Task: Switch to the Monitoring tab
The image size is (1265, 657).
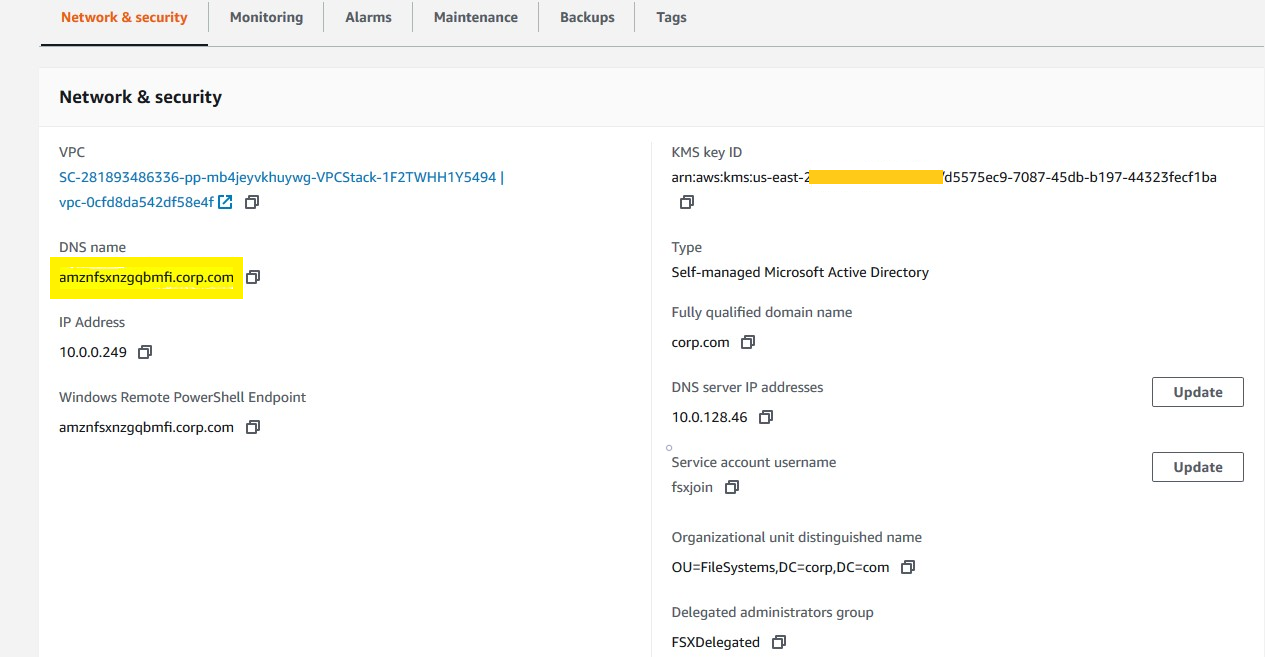Action: pyautogui.click(x=266, y=17)
